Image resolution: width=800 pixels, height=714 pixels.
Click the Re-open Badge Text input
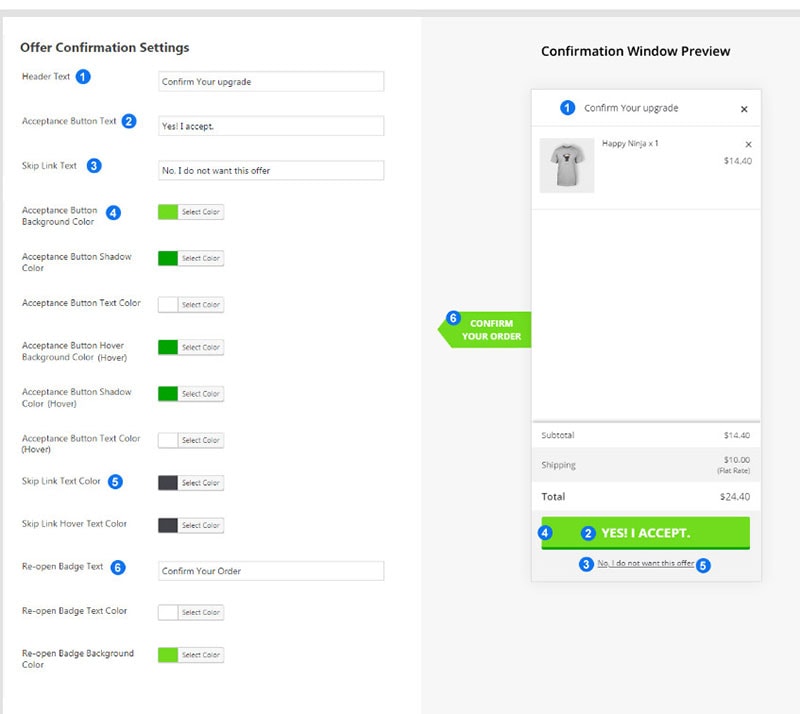pyautogui.click(x=271, y=571)
